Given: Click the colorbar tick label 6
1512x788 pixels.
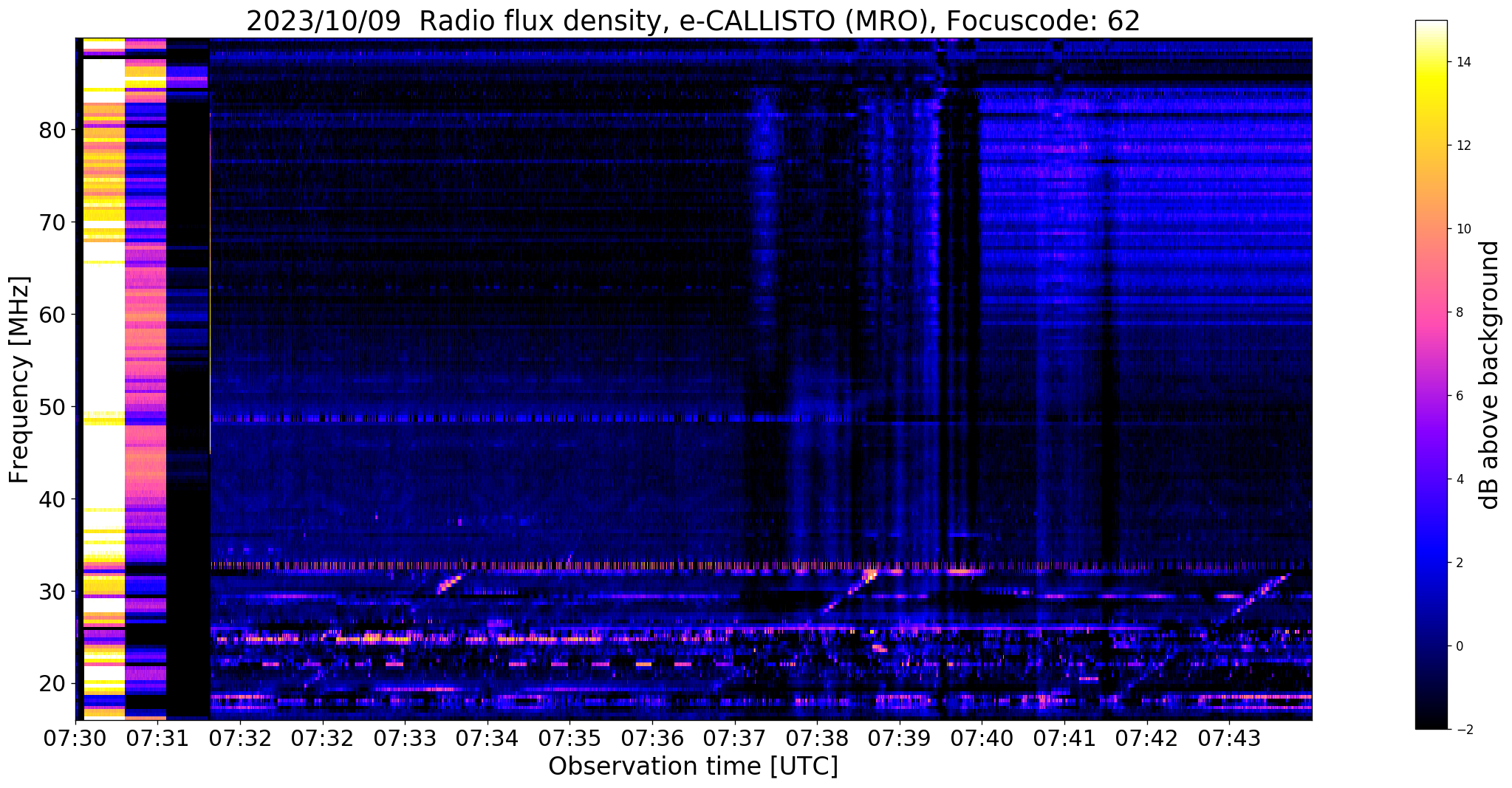Looking at the screenshot, I should coord(1460,396).
